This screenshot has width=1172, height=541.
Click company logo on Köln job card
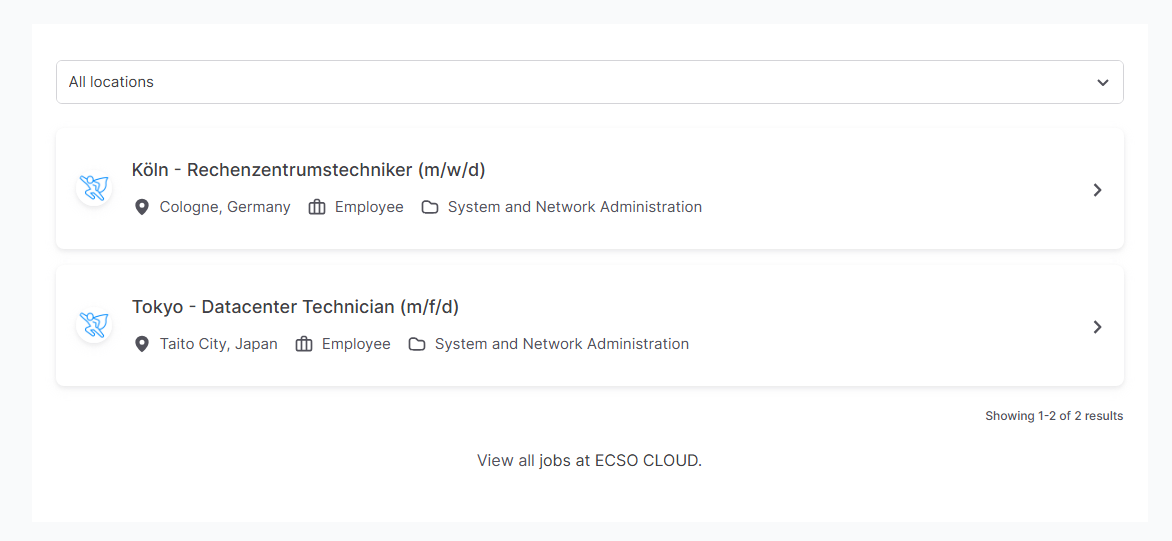click(94, 188)
